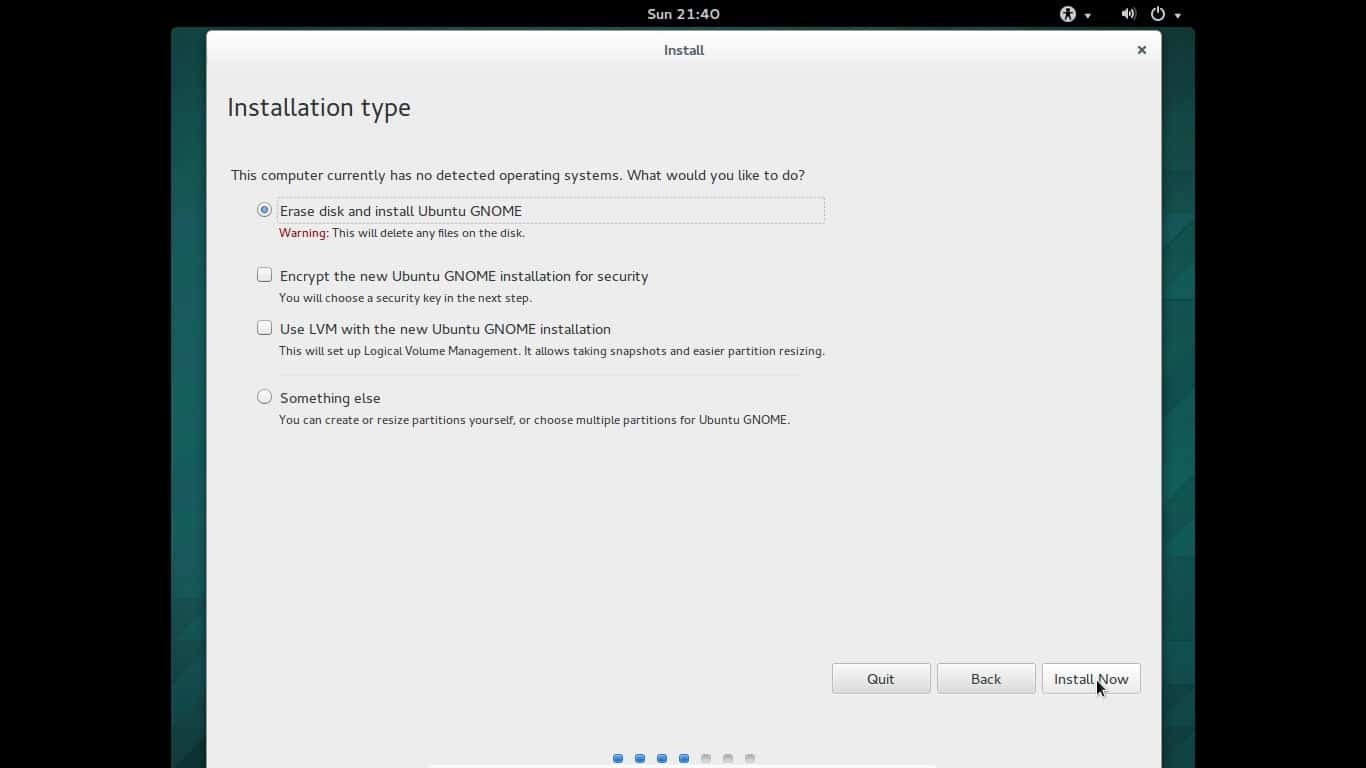Screen dimensions: 1366x768
Task: Close the Install window
Action: pos(1141,50)
